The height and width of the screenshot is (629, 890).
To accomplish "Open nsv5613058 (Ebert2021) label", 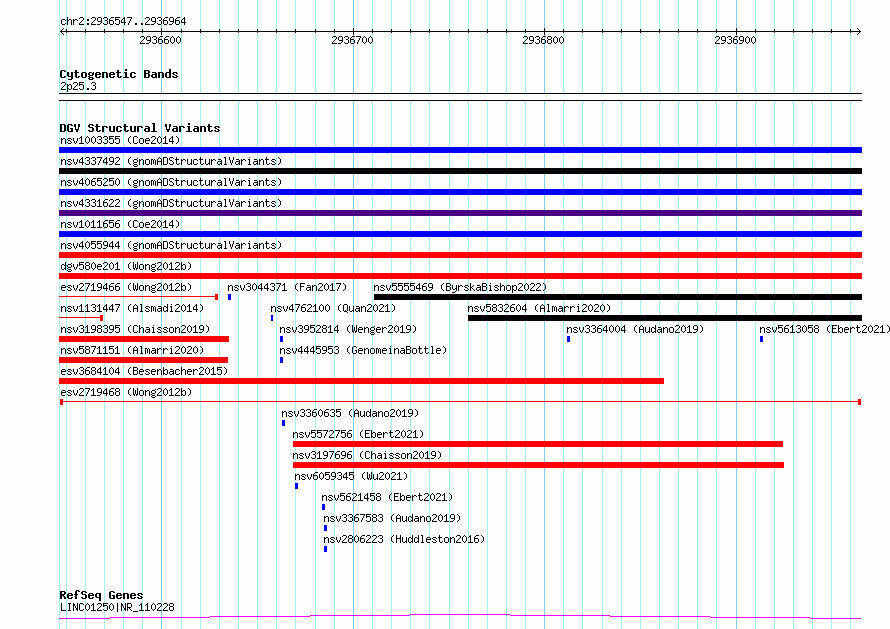I will click(824, 329).
